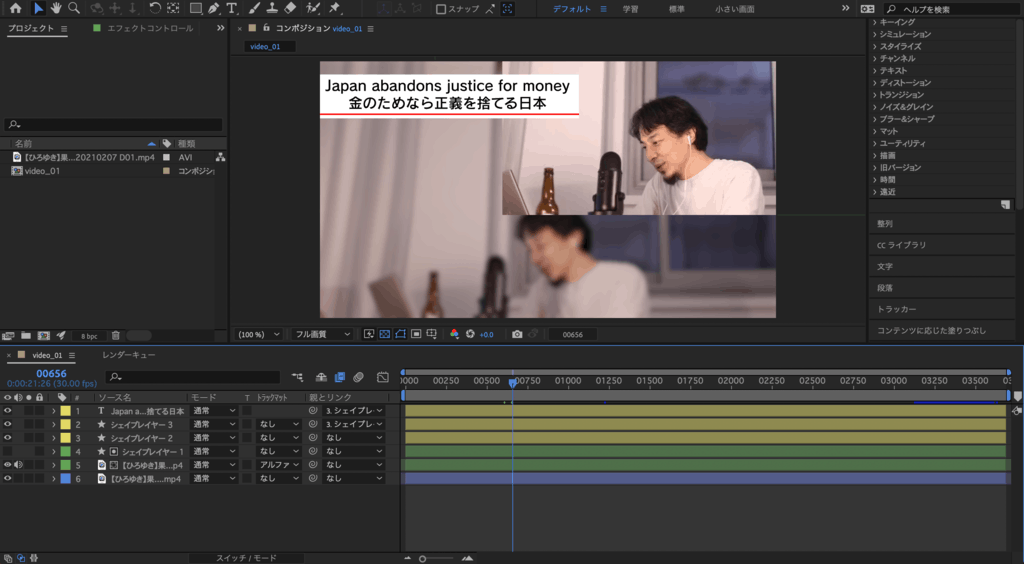Screen dimensions: 1024x564
Task: Open the 段落 panel
Action: coord(884,288)
